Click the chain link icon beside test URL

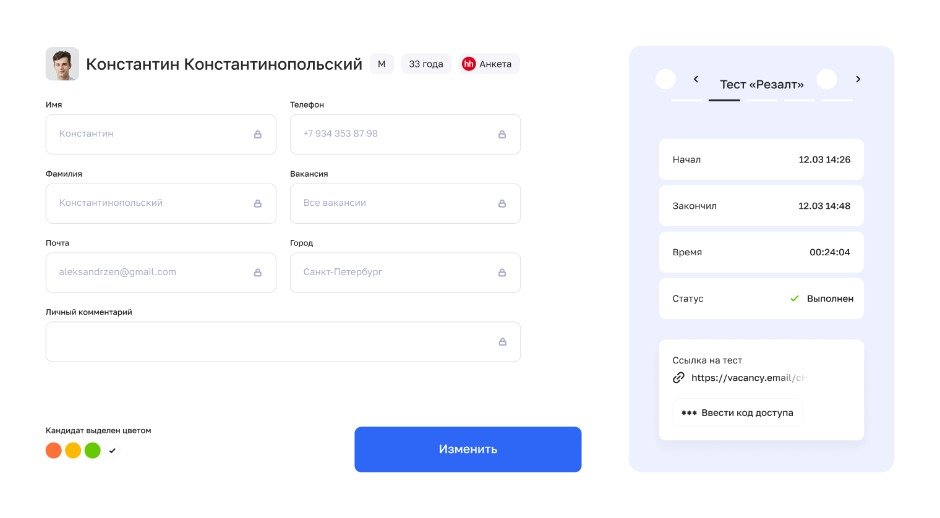(679, 378)
